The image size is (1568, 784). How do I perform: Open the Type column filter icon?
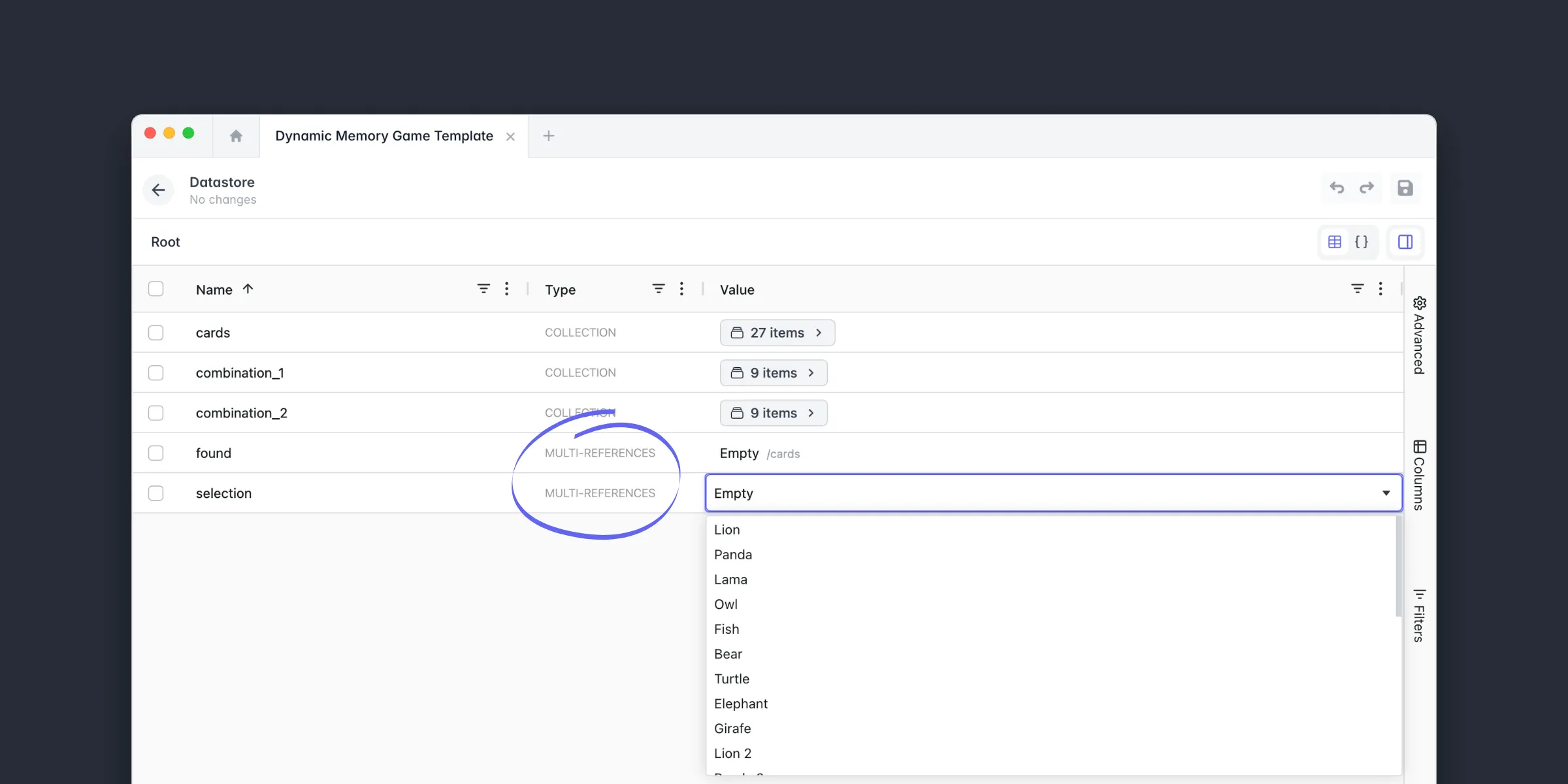[659, 289]
